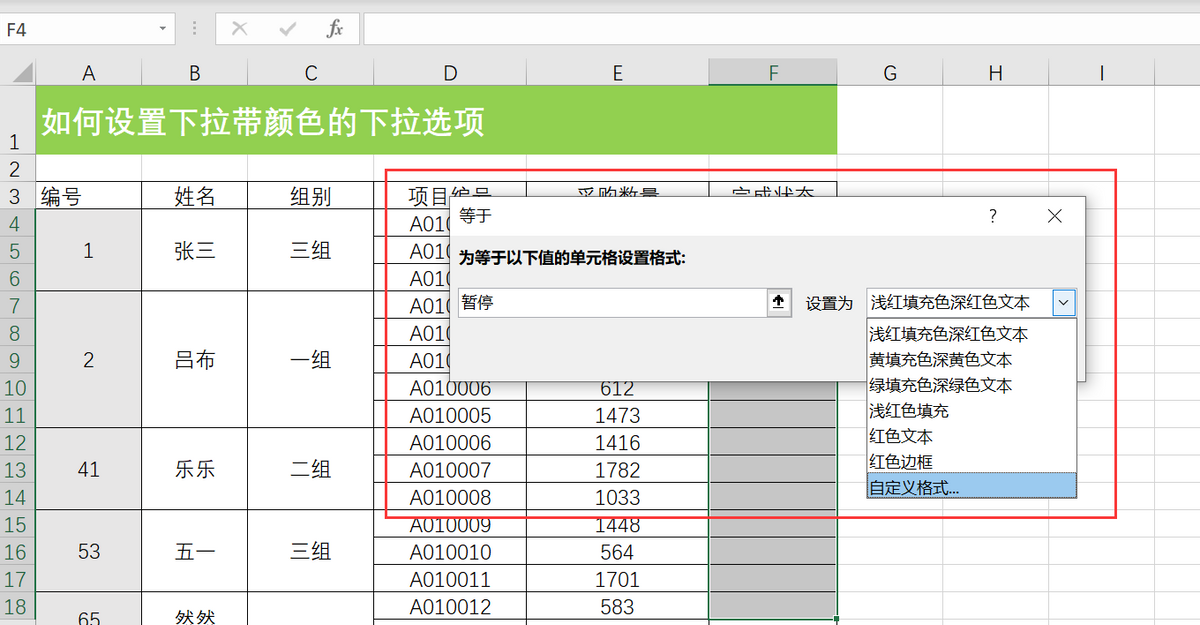Screen dimensions: 1200x625
Task: Click into the formula bar input area
Action: point(780,29)
